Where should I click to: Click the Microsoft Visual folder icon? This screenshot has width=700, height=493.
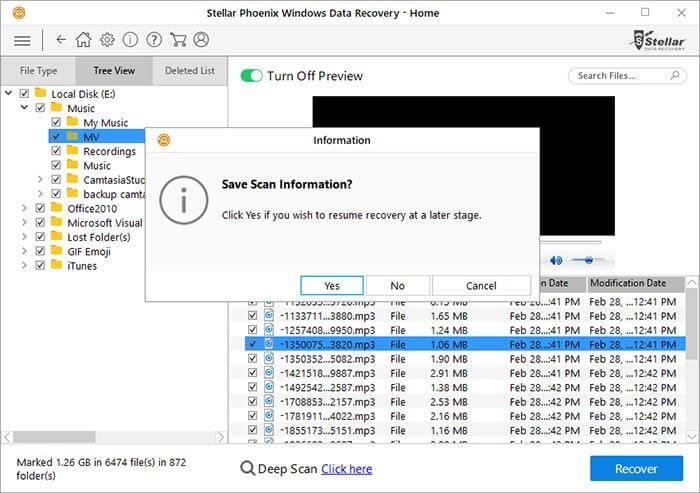point(57,221)
